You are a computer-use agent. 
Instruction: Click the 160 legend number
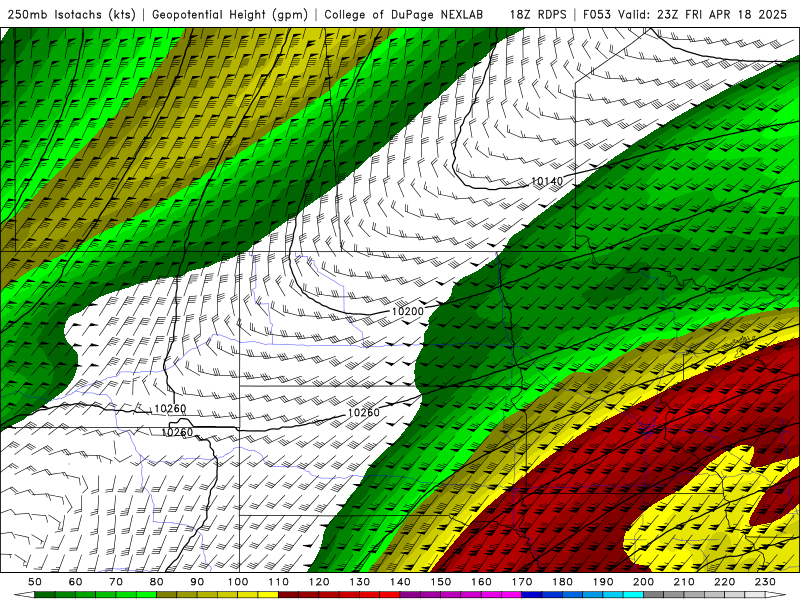[x=481, y=582]
